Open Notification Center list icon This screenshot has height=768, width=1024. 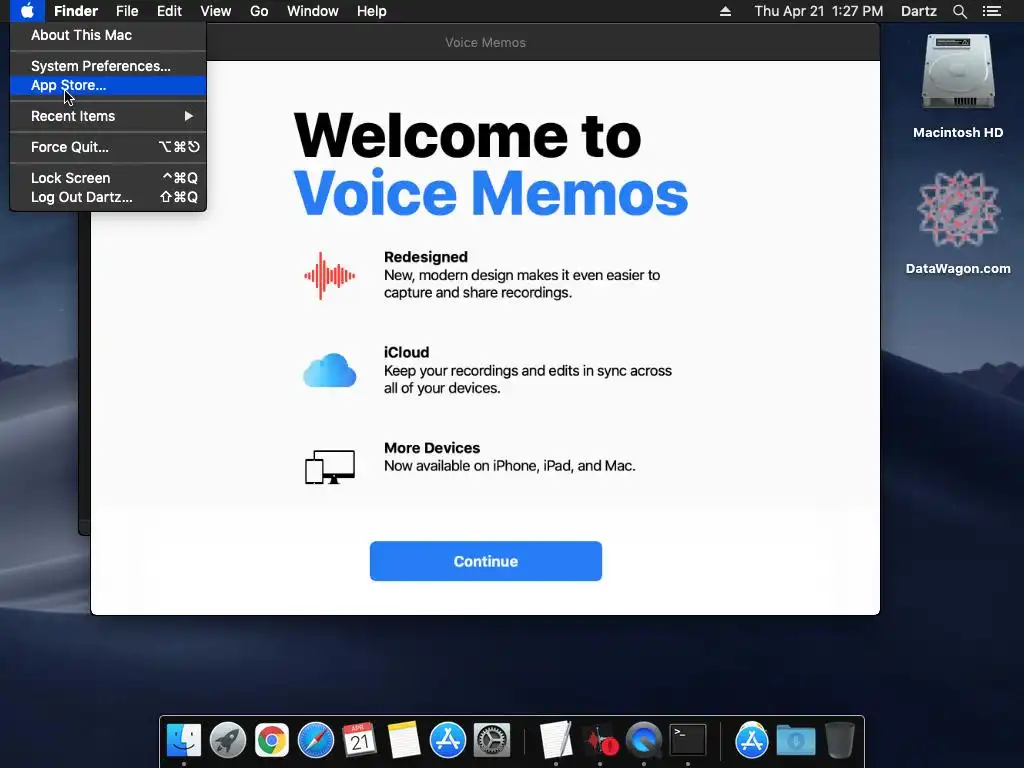991,11
